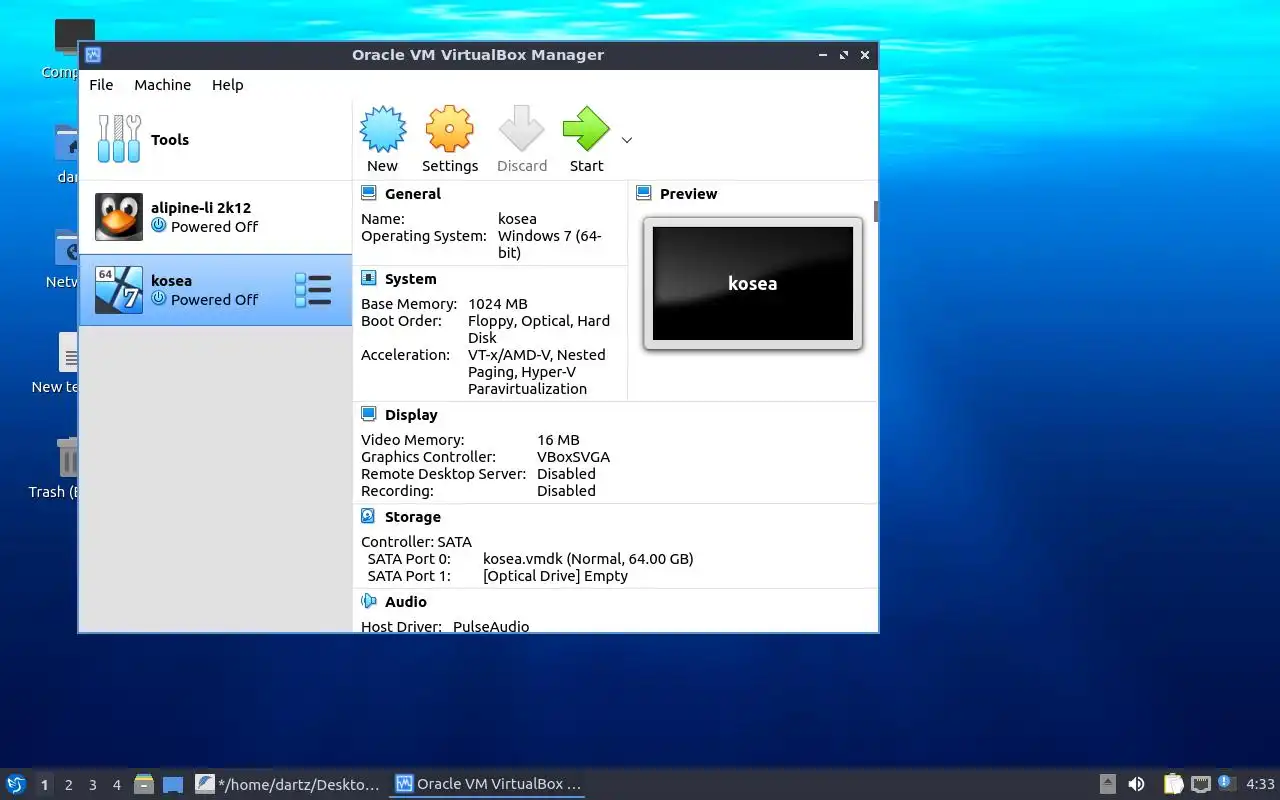Click the Recording 'Disabled' value
Screen dimensions: 1280x800
coord(566,491)
